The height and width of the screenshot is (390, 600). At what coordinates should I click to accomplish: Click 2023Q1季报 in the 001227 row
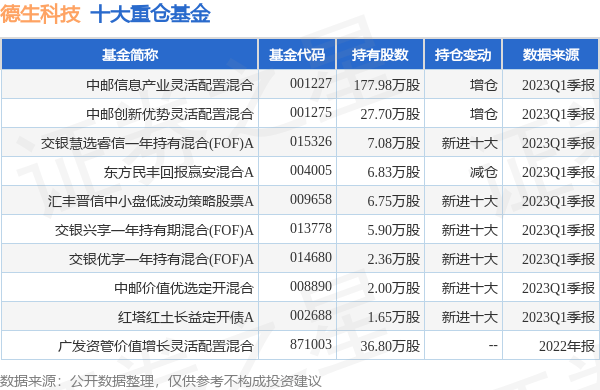(558, 85)
